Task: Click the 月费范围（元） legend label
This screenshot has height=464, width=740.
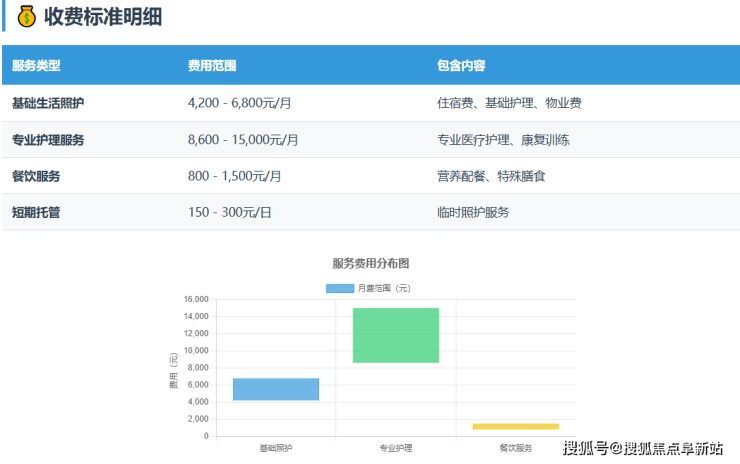Action: [384, 289]
